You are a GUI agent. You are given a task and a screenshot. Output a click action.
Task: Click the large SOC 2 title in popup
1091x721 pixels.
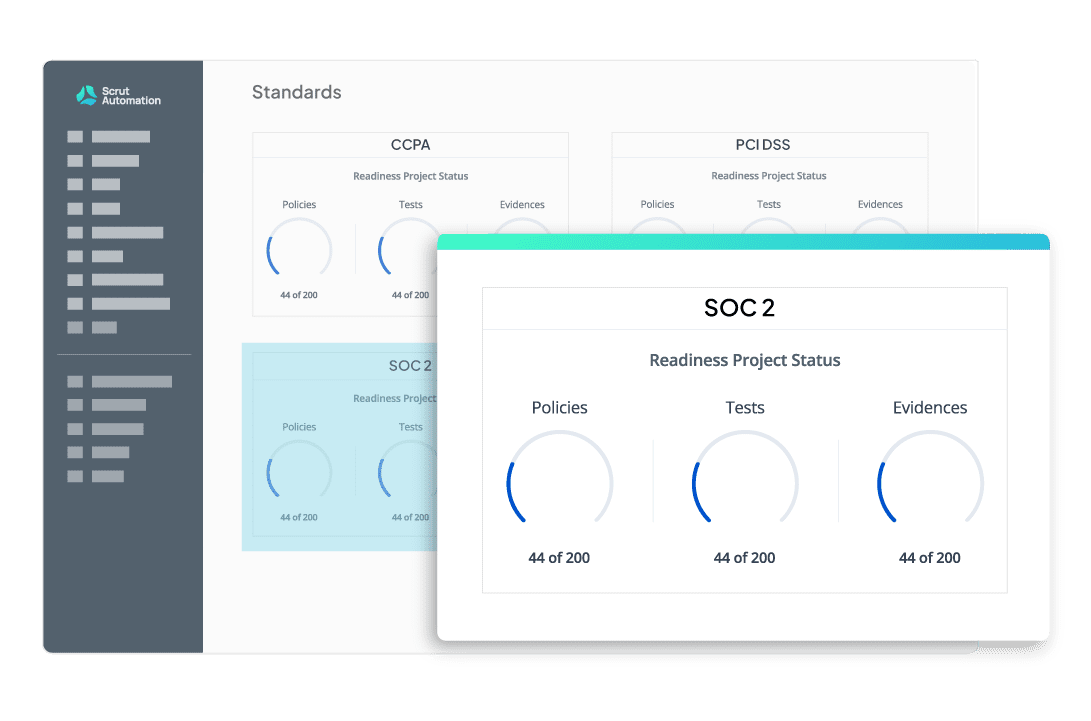pos(739,308)
